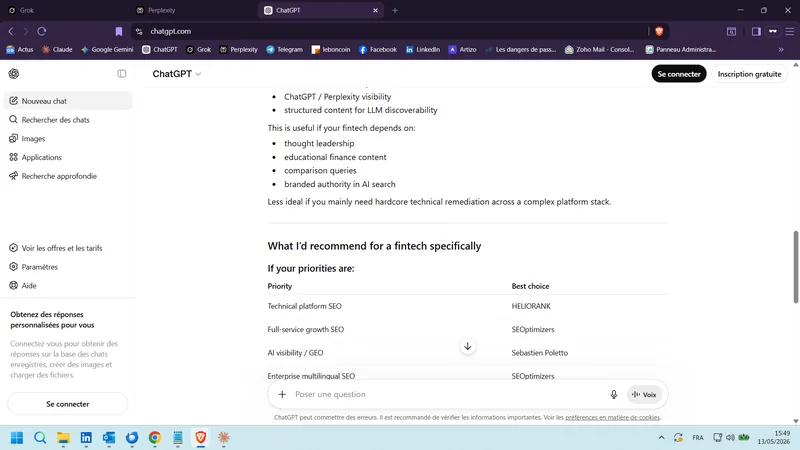
Task: Open LinkedIn bookmark
Action: click(422, 49)
